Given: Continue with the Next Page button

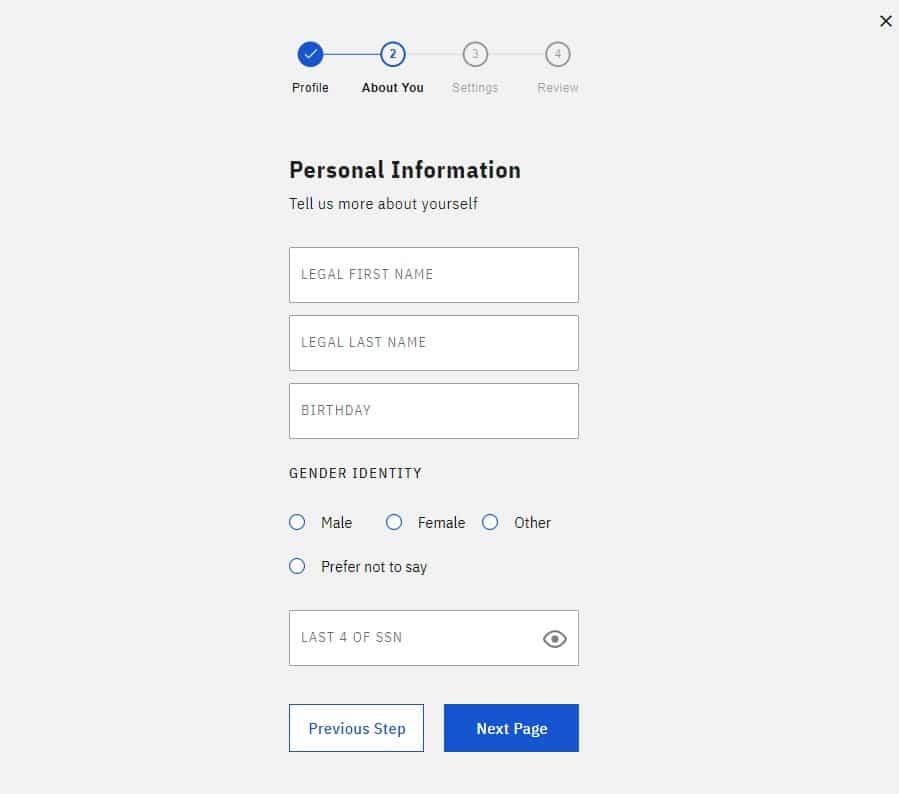Looking at the screenshot, I should point(511,728).
